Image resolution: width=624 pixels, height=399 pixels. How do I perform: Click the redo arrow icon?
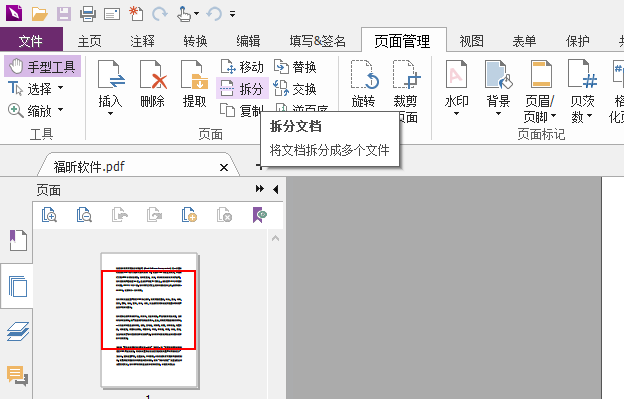[x=160, y=14]
